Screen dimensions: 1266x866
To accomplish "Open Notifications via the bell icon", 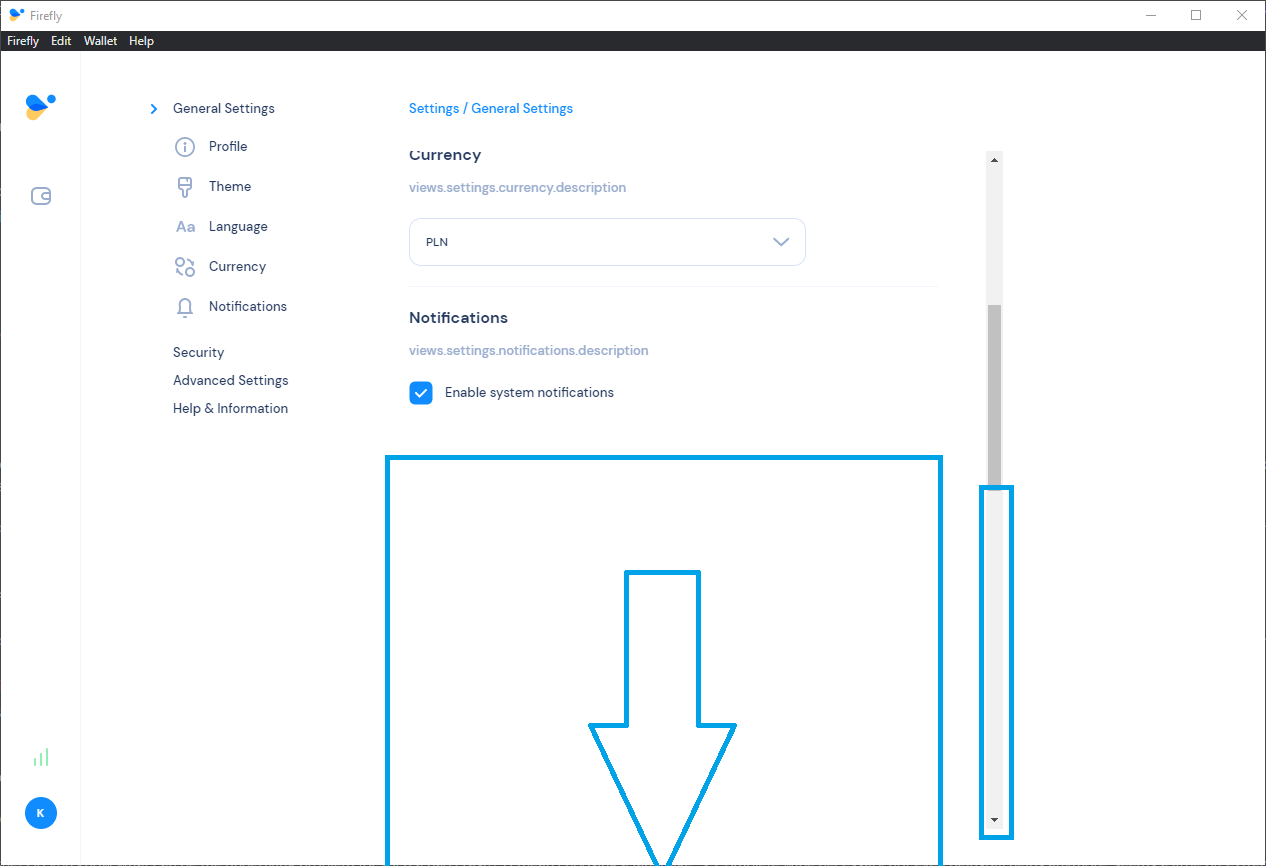I will pyautogui.click(x=184, y=306).
